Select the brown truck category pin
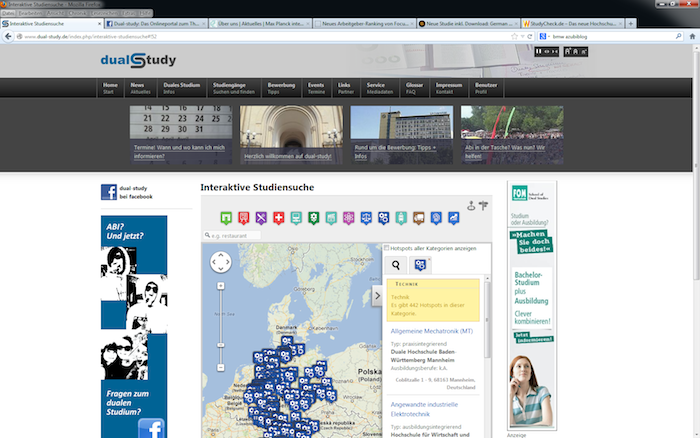Viewport: 700px width, 438px height. click(418, 218)
